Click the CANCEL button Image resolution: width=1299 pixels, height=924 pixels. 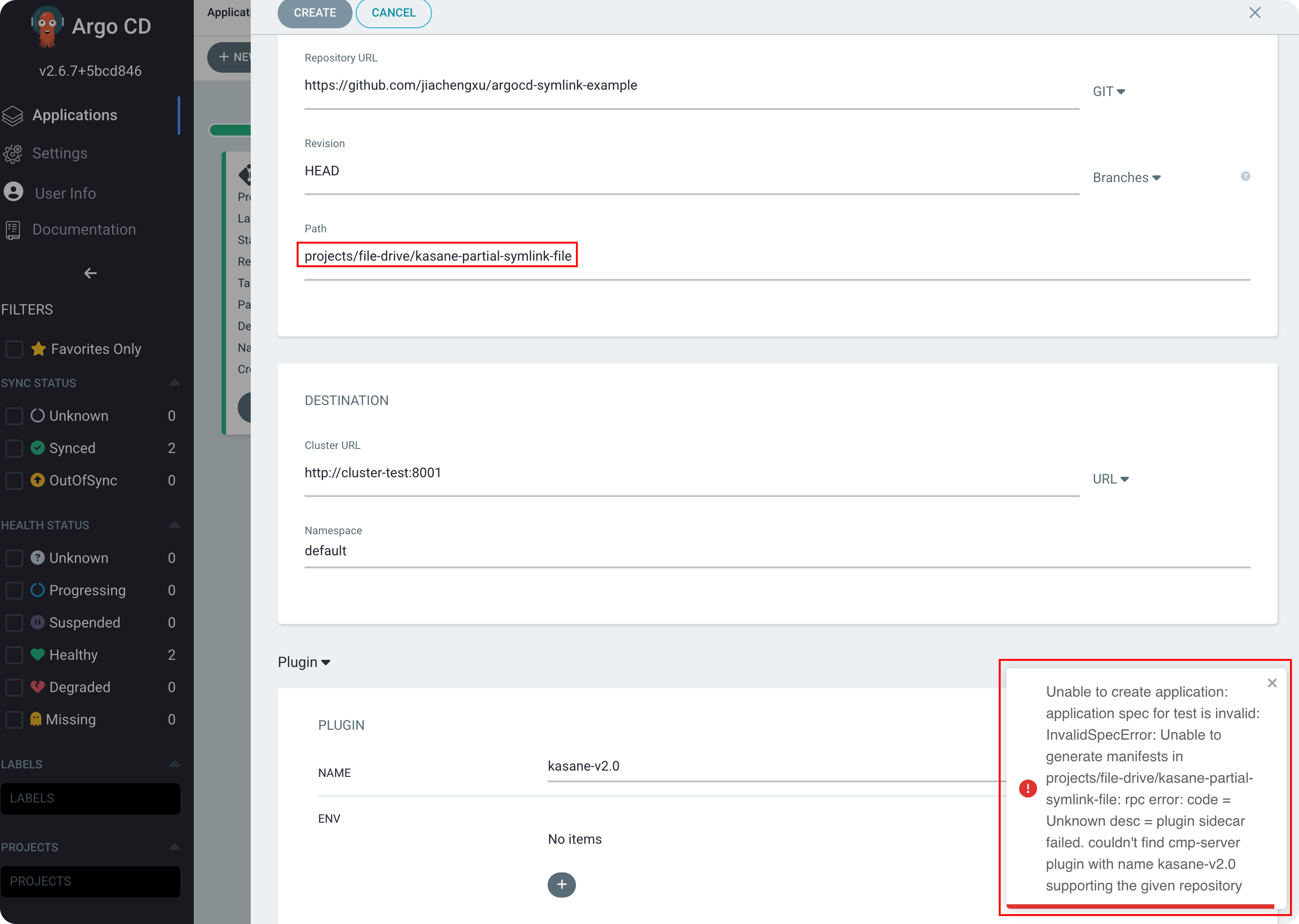point(393,12)
